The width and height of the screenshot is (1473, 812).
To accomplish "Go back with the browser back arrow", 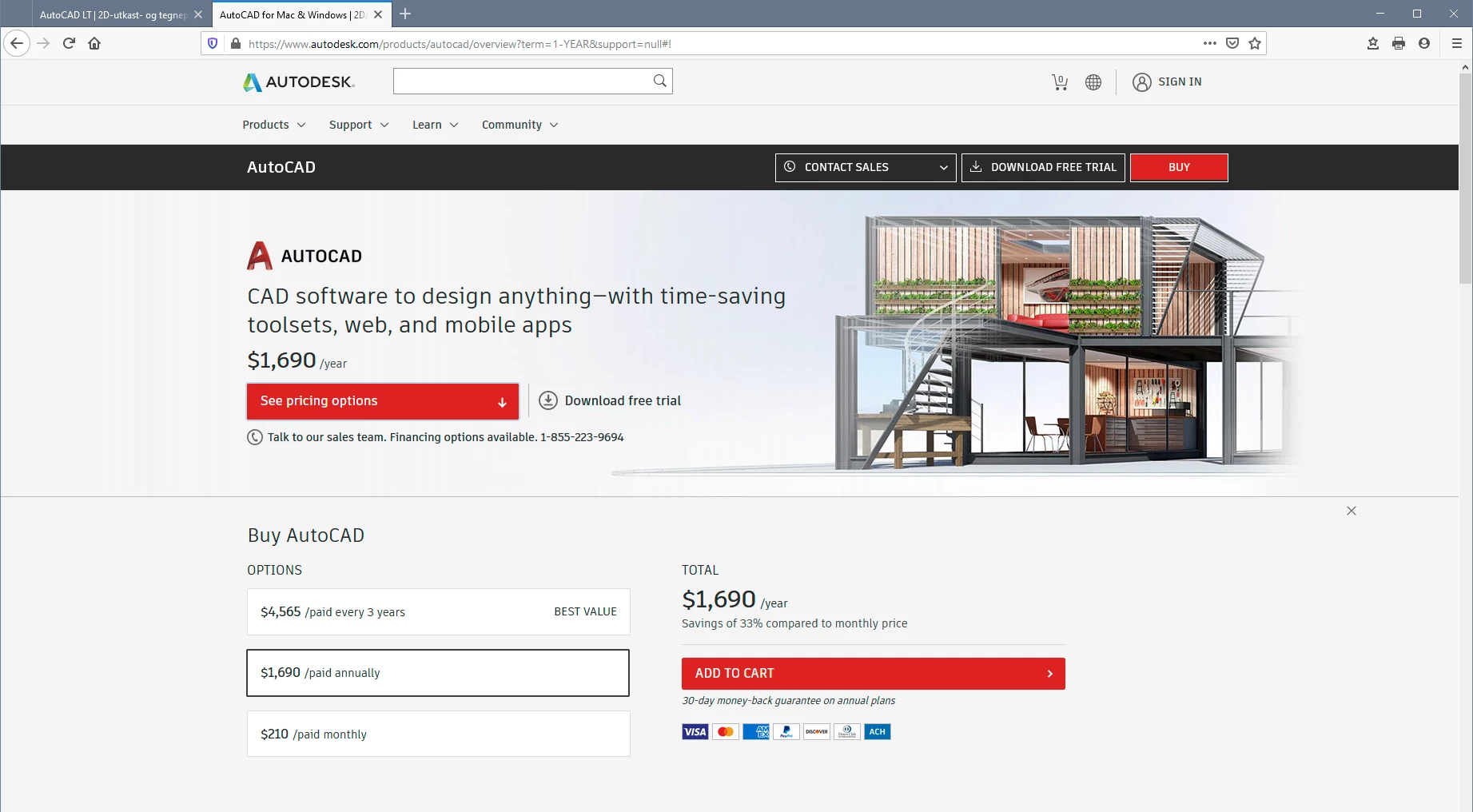I will [x=17, y=43].
